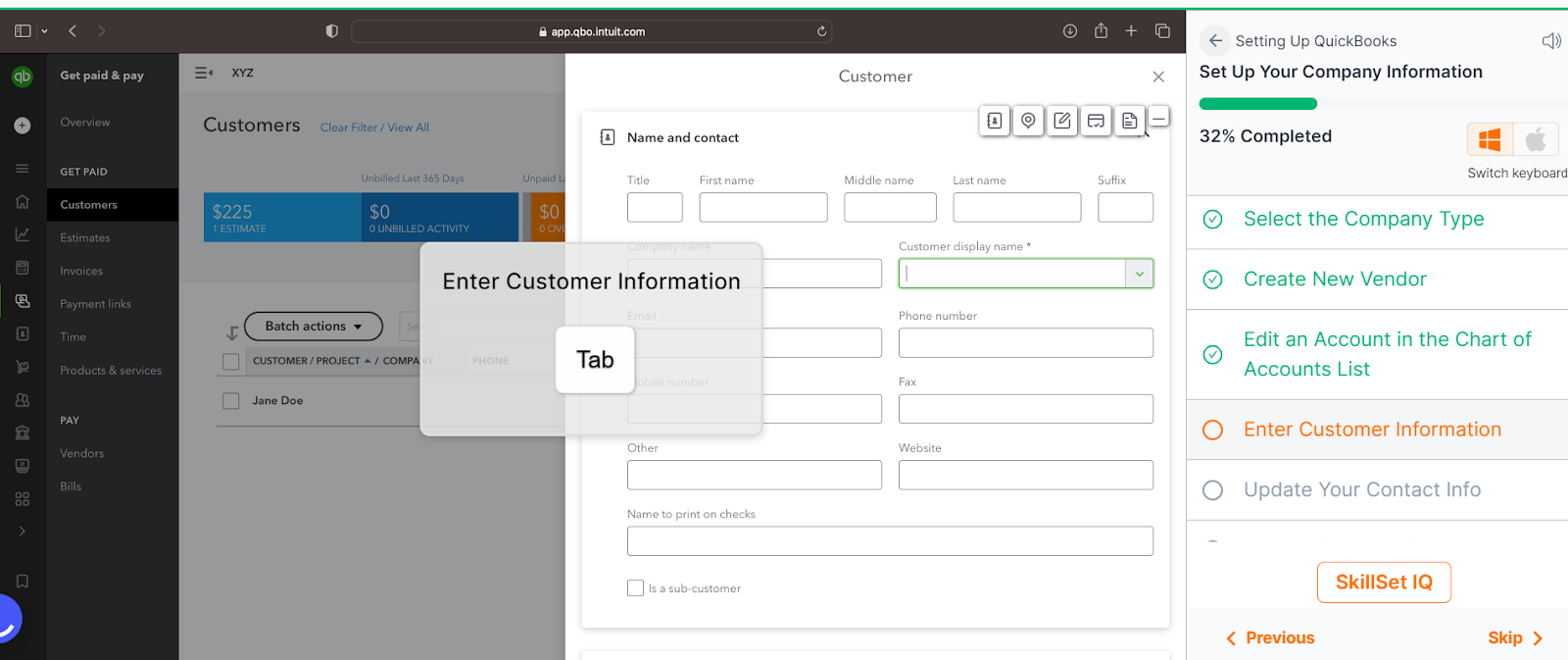Image resolution: width=1568 pixels, height=660 pixels.
Task: Reload the page in Safari address bar
Action: [x=821, y=31]
